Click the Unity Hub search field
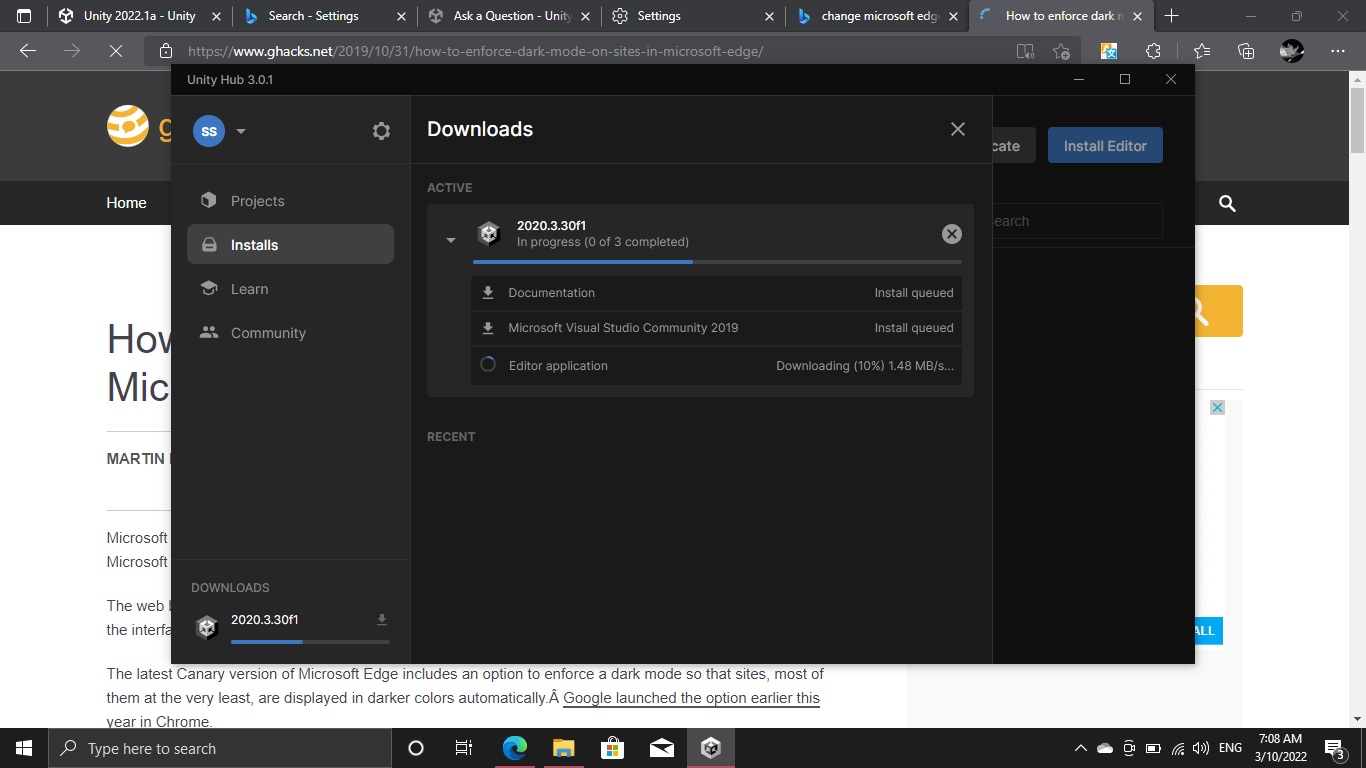The image size is (1366, 768). pyautogui.click(x=1077, y=221)
